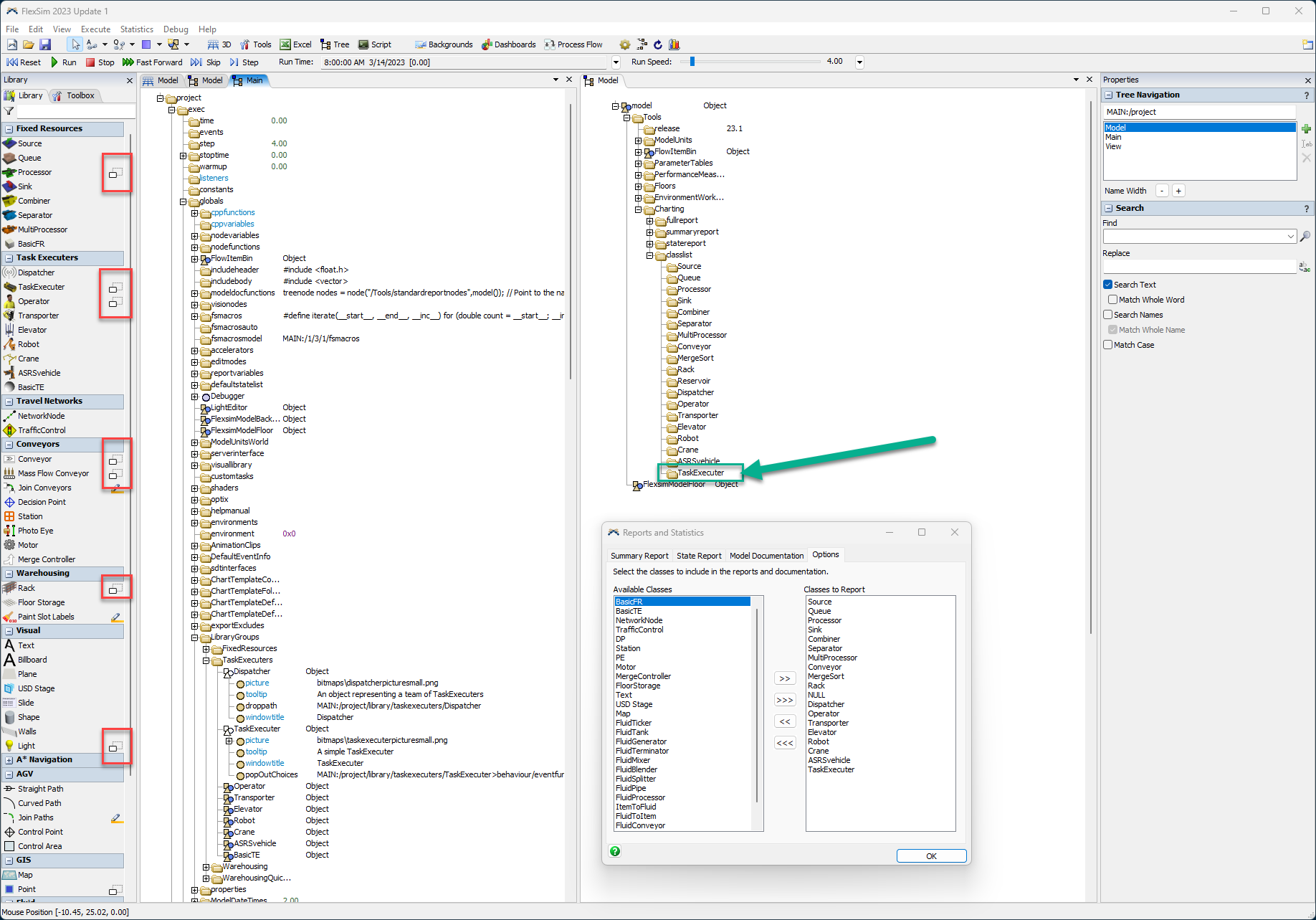1316x920 pixels.
Task: Open the Script console
Action: [375, 44]
